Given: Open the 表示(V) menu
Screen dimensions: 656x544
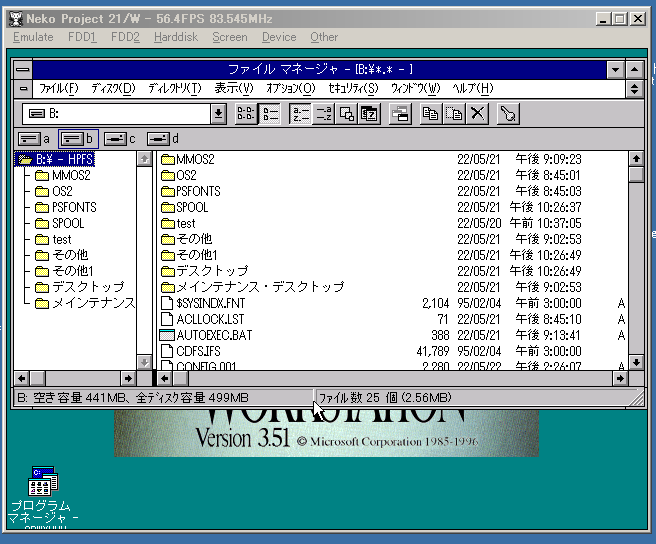Looking at the screenshot, I should (x=234, y=88).
